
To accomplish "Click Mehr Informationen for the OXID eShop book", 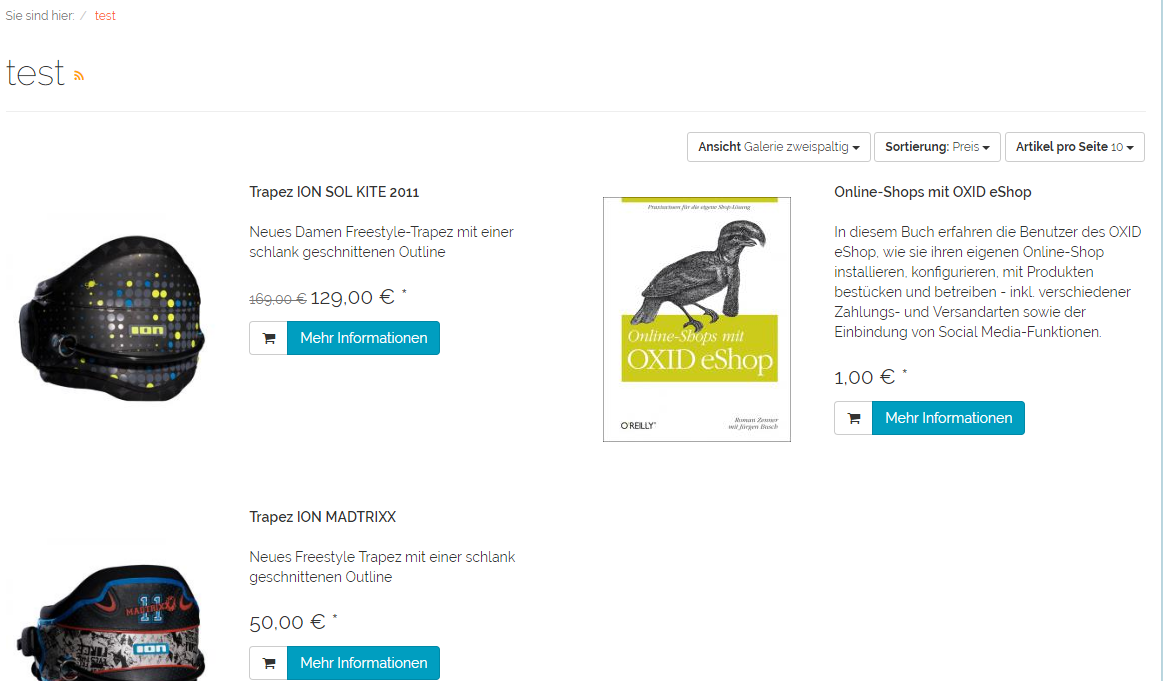I will click(948, 418).
